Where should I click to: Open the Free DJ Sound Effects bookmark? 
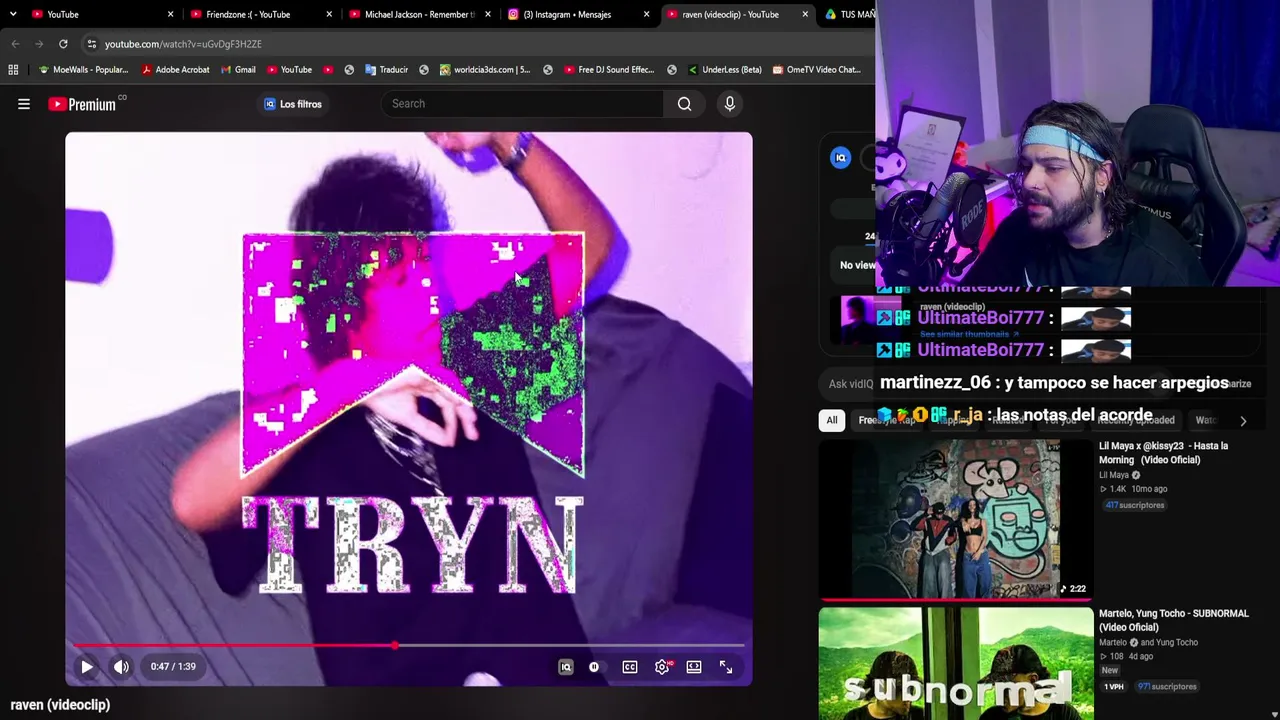click(609, 70)
